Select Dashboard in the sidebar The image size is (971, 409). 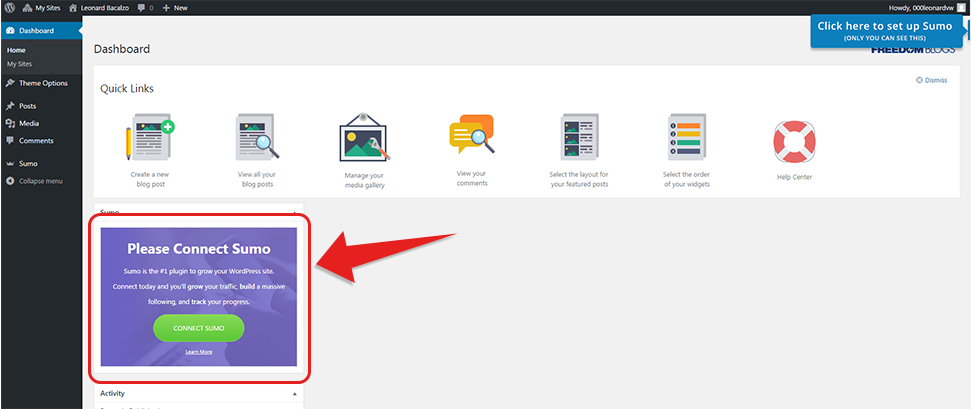[41, 30]
